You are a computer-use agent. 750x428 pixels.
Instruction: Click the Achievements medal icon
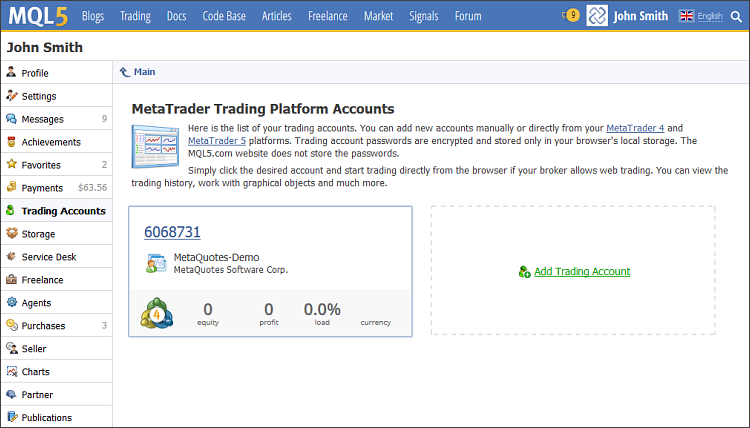point(11,141)
